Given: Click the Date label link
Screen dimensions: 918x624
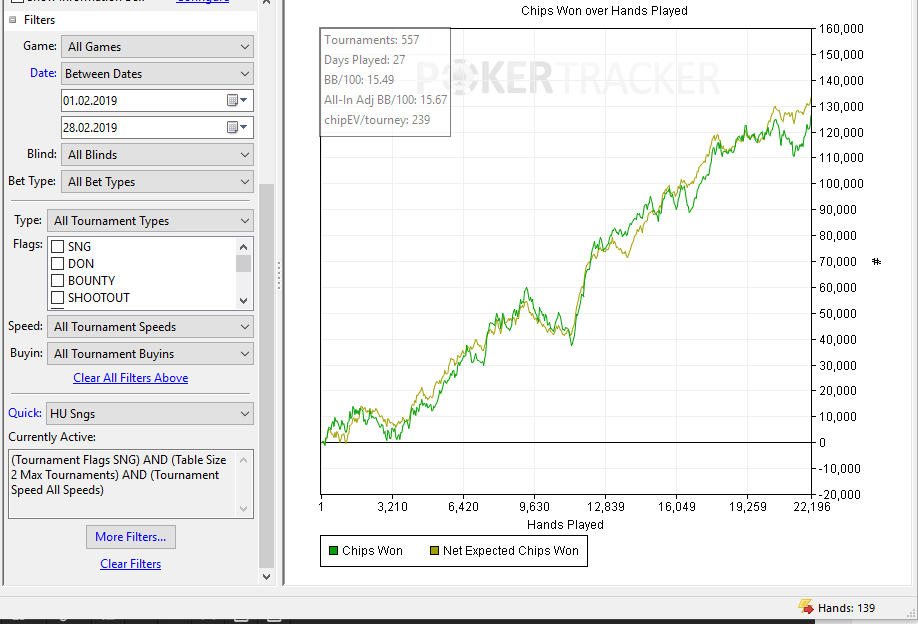Looking at the screenshot, I should click(43, 73).
